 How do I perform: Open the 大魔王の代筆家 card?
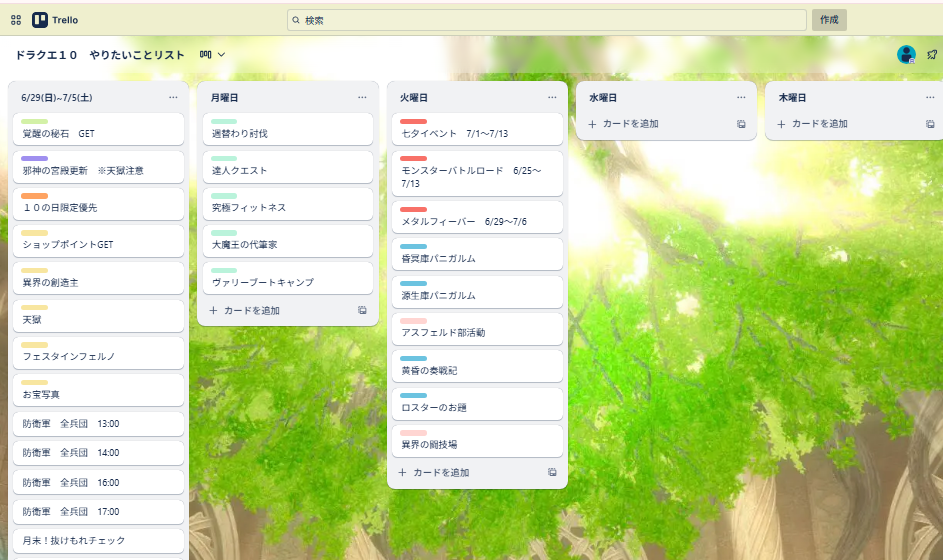click(288, 241)
